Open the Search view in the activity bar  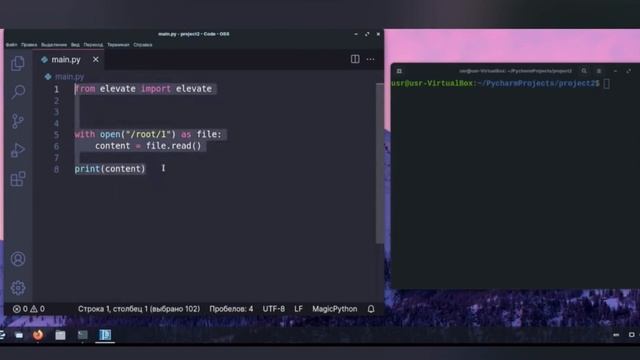coord(18,92)
